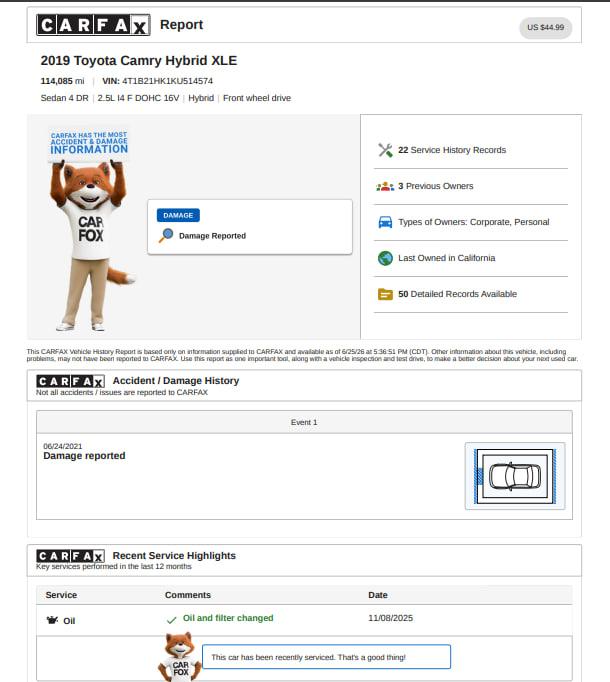Click 'Oil and filter changed' comment
The image size is (610, 682).
click(x=228, y=618)
